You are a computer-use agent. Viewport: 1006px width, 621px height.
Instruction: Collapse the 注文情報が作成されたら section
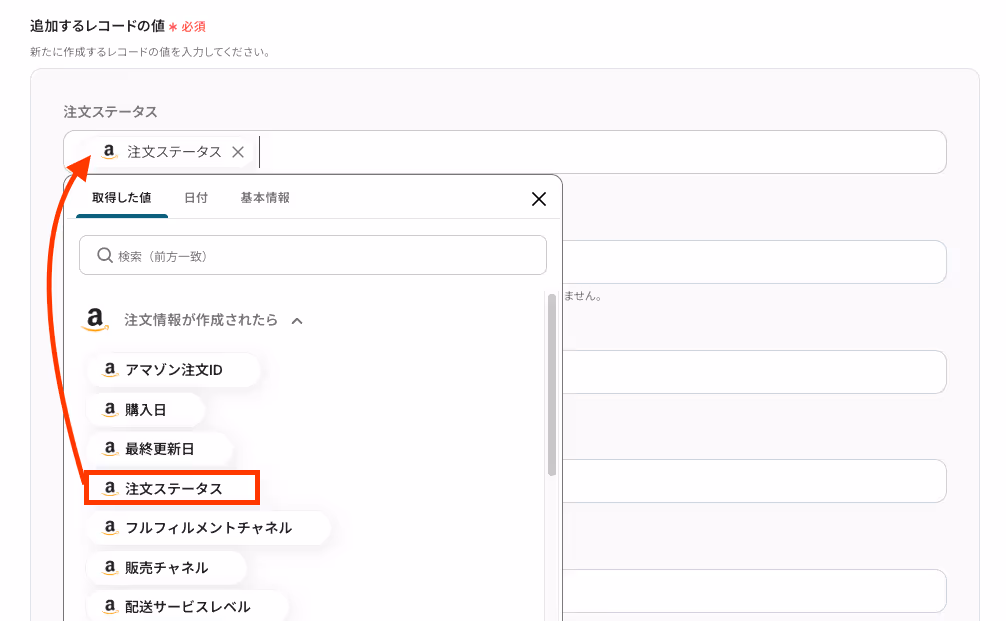click(297, 321)
